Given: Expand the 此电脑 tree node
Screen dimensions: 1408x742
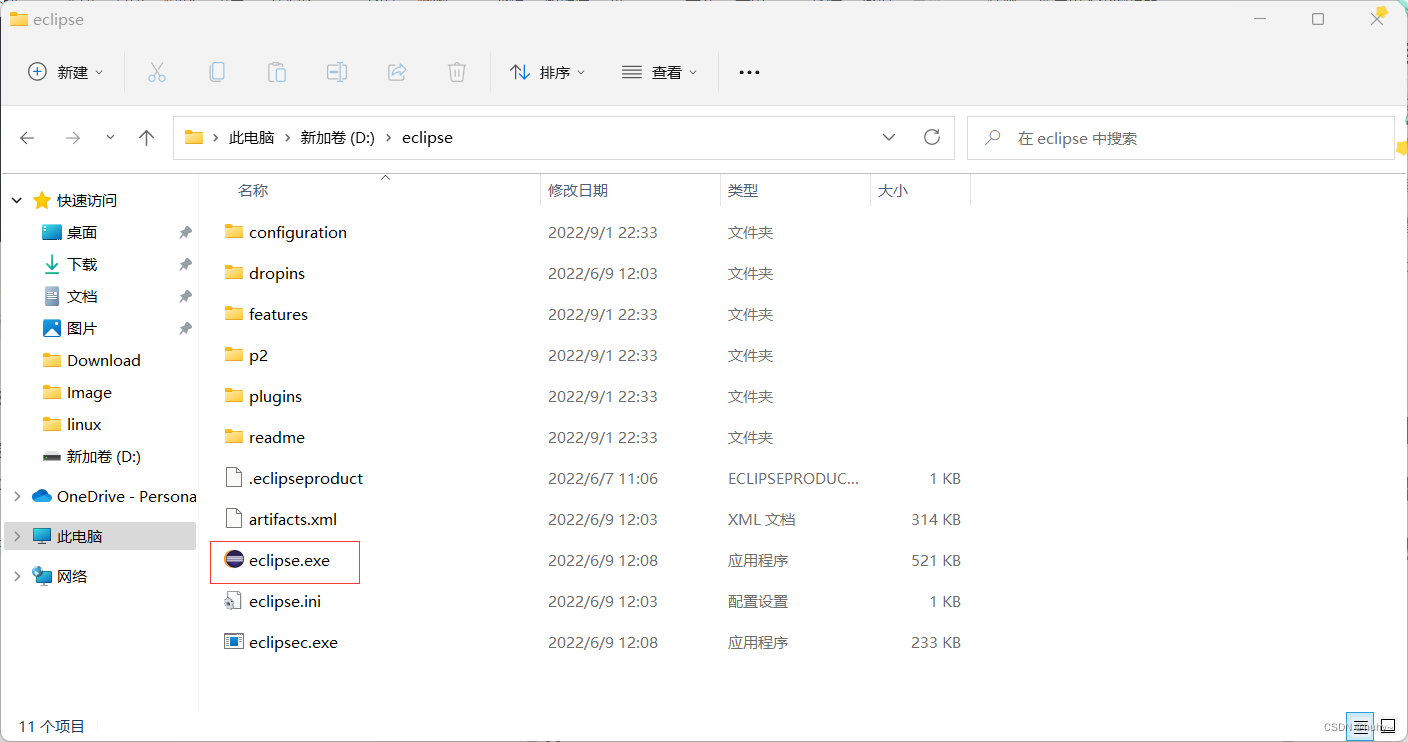Looking at the screenshot, I should (x=17, y=536).
